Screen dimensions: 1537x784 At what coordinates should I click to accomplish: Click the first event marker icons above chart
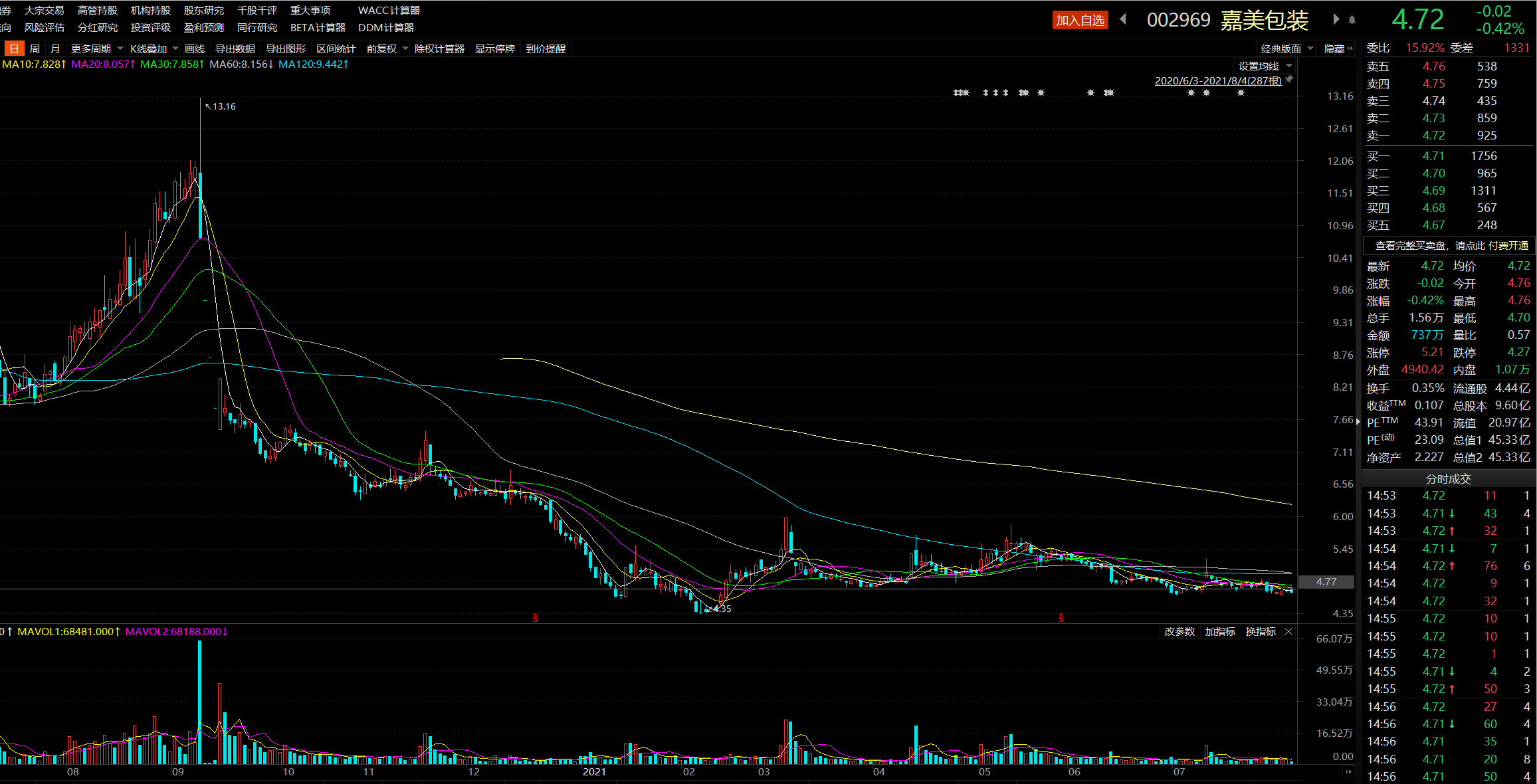coord(961,93)
